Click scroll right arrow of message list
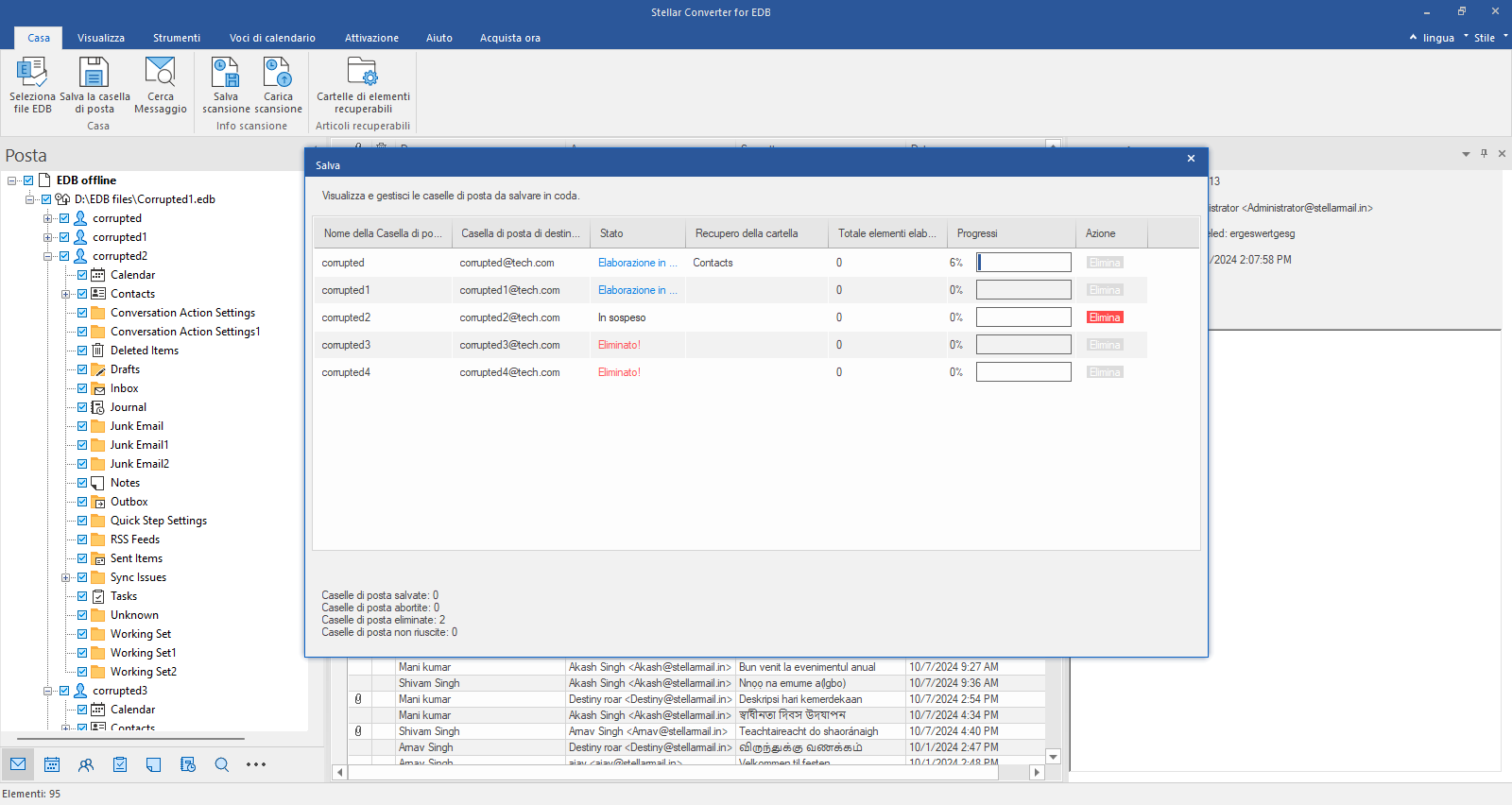1512x805 pixels. [x=1037, y=772]
